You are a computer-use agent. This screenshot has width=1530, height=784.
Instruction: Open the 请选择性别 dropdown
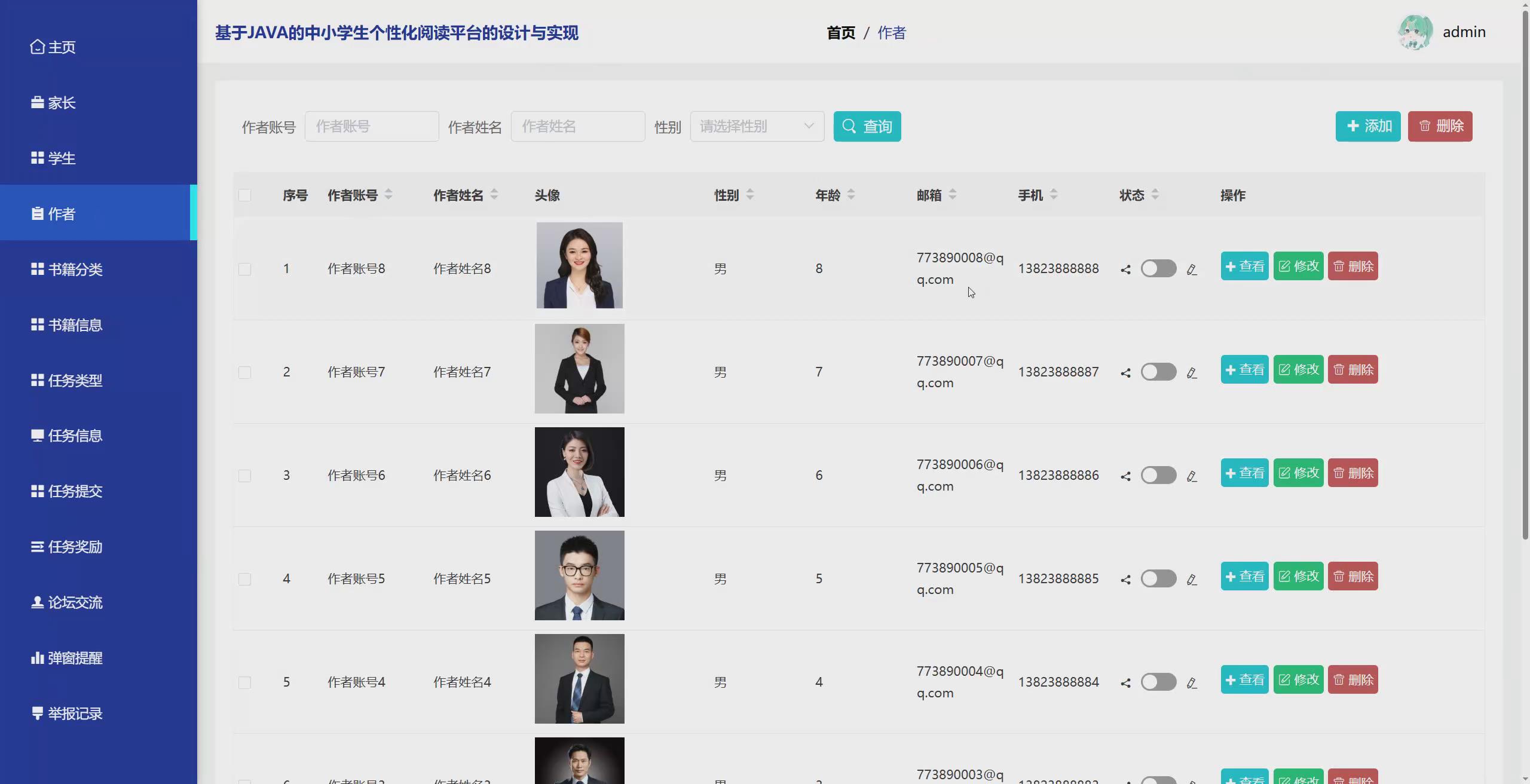click(757, 126)
